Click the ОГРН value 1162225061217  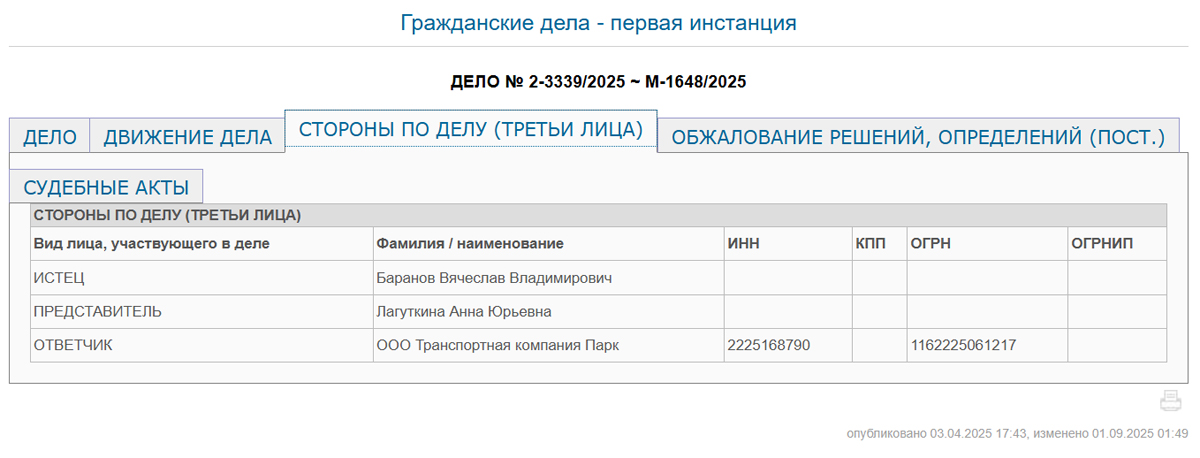(x=963, y=345)
